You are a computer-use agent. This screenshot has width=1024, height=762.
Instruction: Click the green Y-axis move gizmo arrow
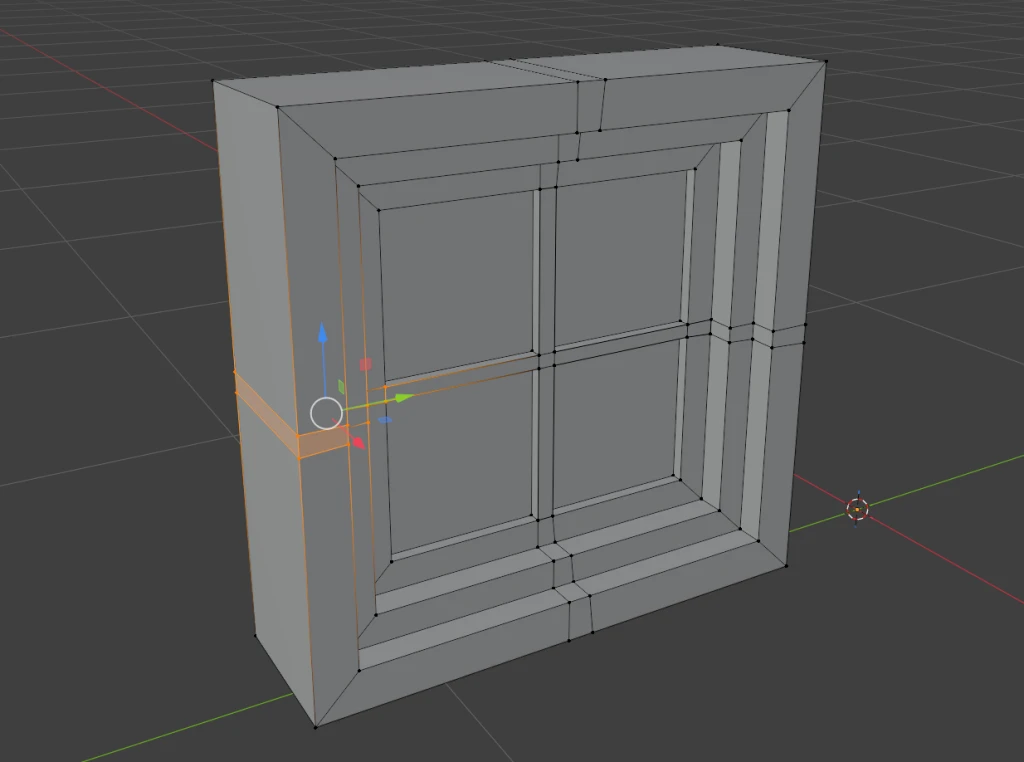click(404, 397)
